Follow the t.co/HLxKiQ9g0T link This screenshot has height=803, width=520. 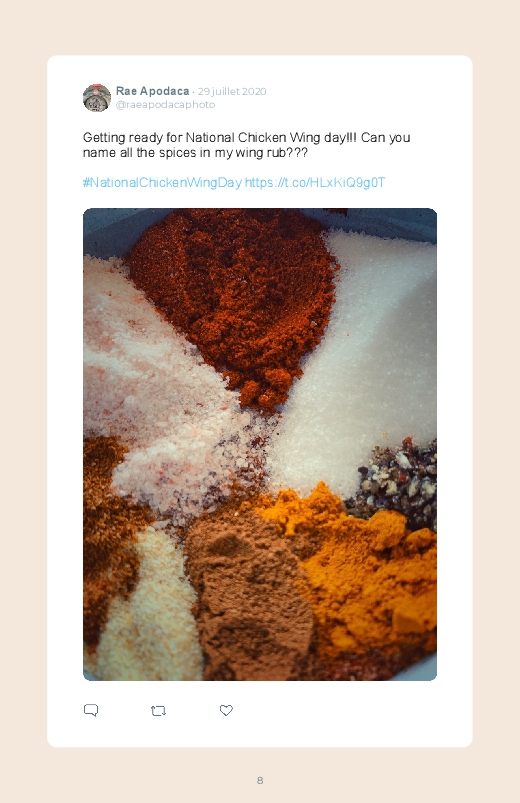tap(315, 183)
